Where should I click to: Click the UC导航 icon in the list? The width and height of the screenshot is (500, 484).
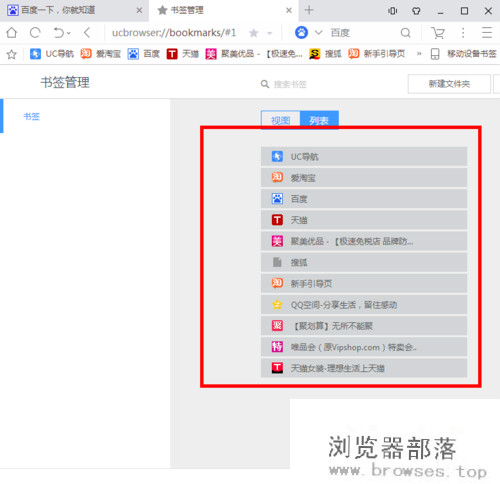coord(277,157)
